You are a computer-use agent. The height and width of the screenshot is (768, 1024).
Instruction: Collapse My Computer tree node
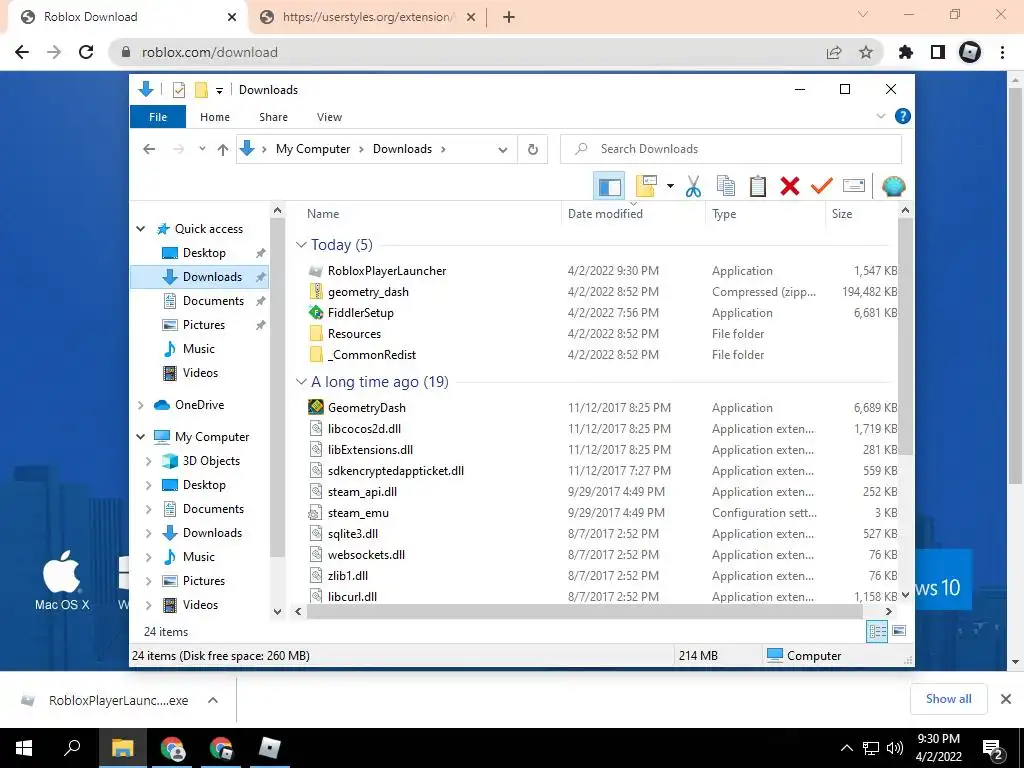coord(140,437)
